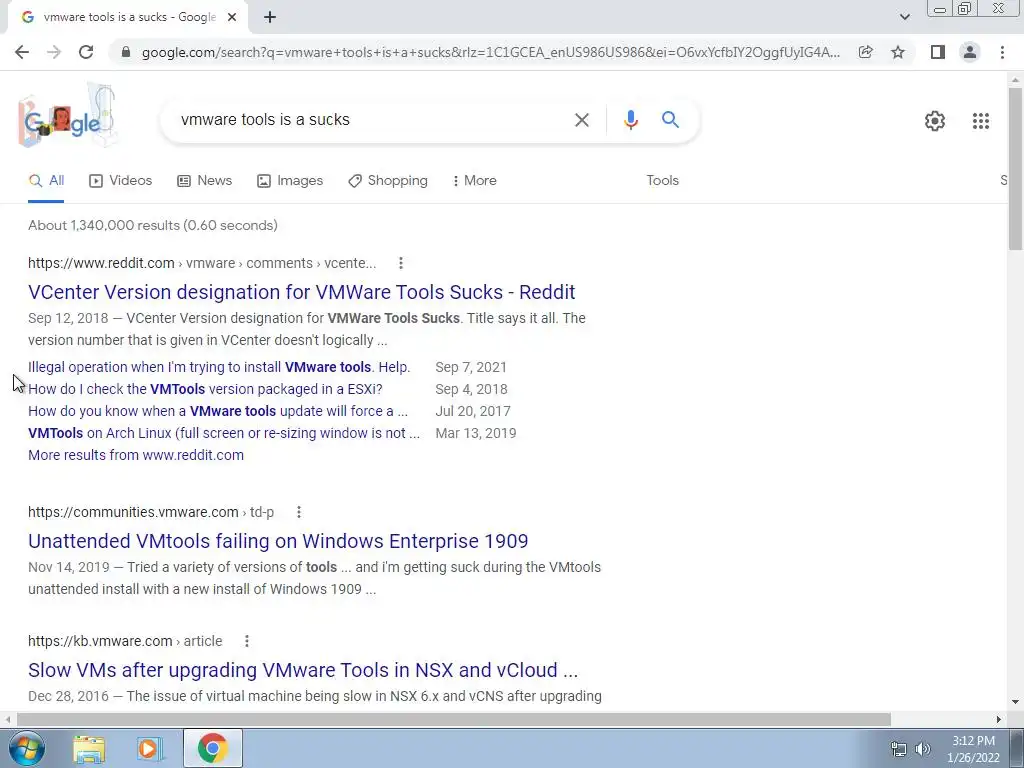Open the taskbar clock showing 3:12 PM
This screenshot has height=768, width=1024.
pyautogui.click(x=973, y=749)
